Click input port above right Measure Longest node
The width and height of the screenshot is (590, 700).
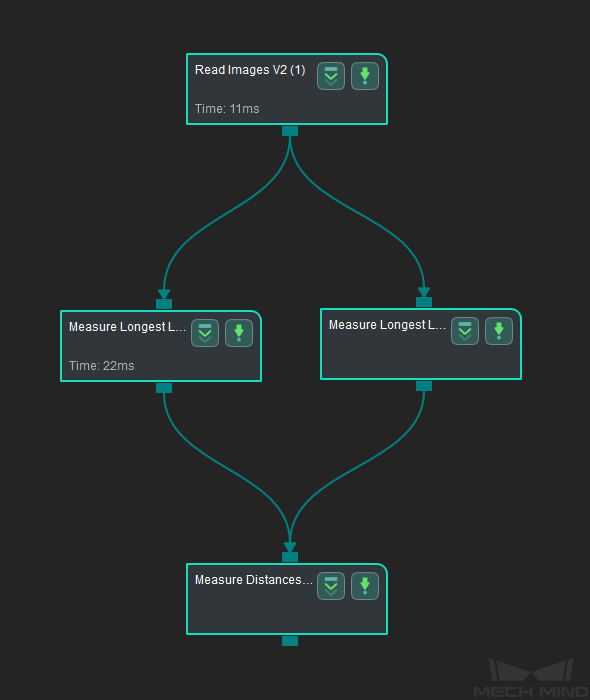tap(424, 302)
